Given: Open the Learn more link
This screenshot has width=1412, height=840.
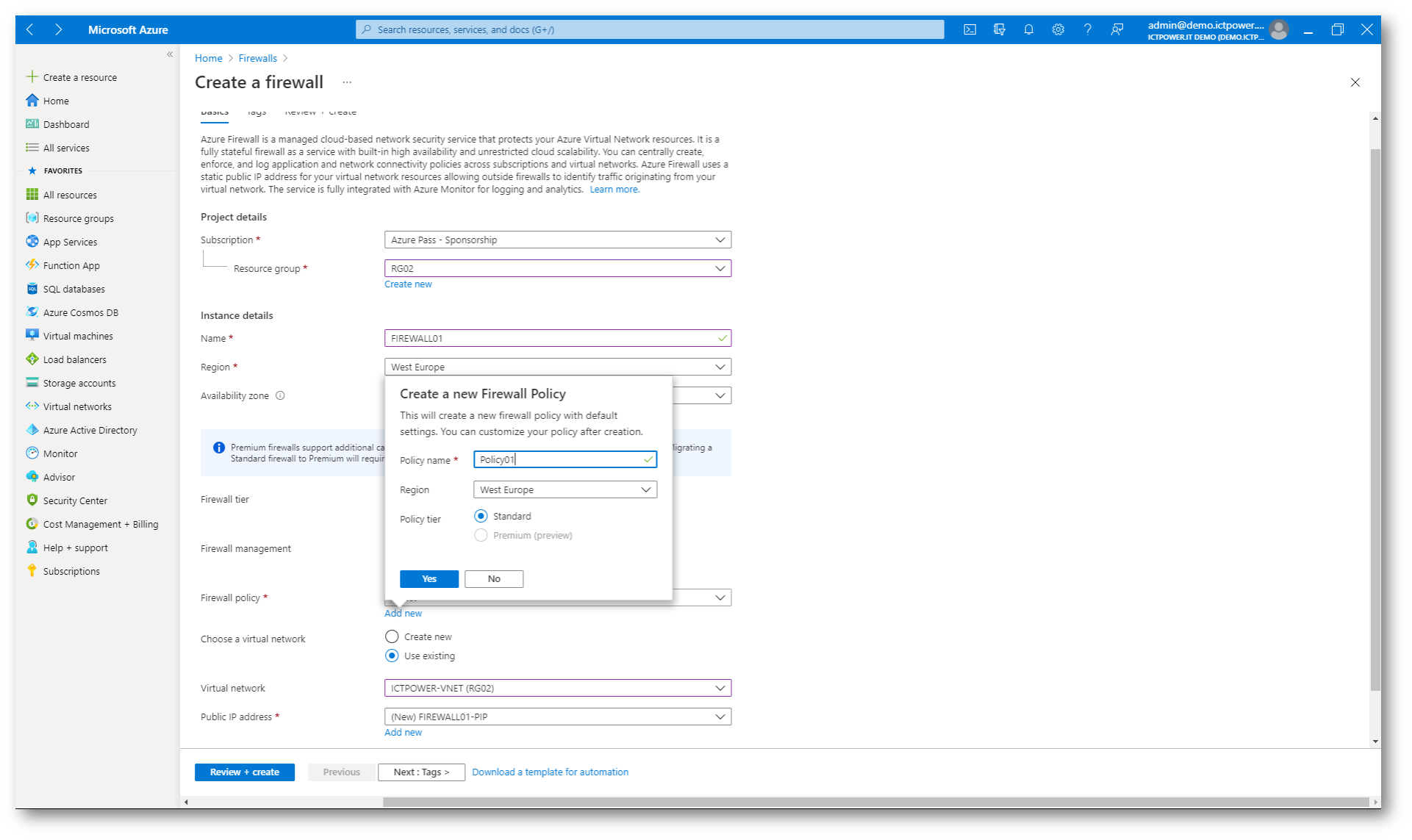Looking at the screenshot, I should point(614,190).
